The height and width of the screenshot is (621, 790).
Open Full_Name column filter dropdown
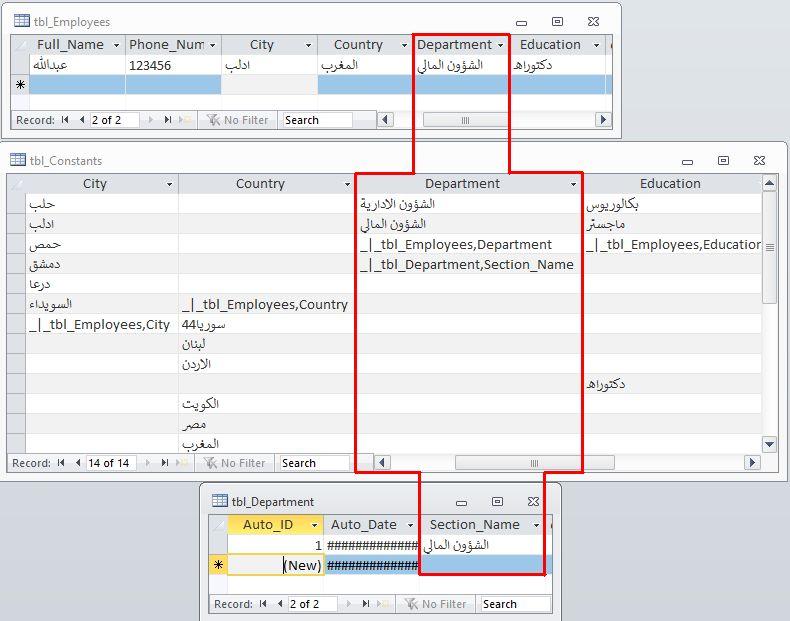tap(116, 45)
